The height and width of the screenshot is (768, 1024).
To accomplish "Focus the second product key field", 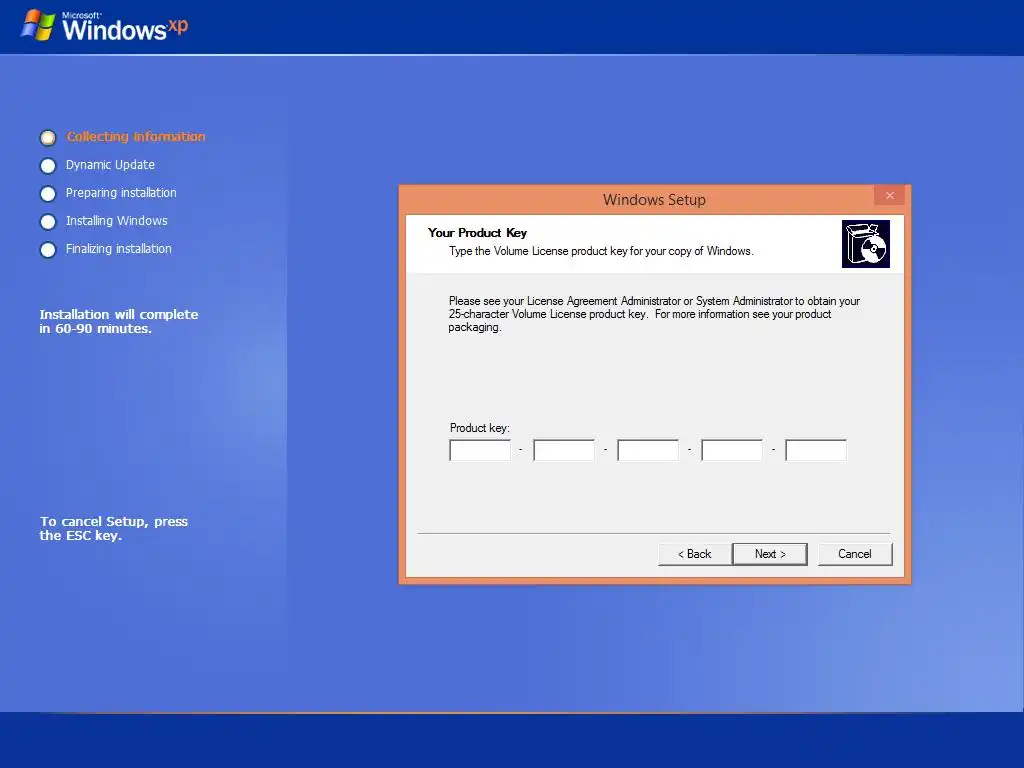I will (x=564, y=450).
